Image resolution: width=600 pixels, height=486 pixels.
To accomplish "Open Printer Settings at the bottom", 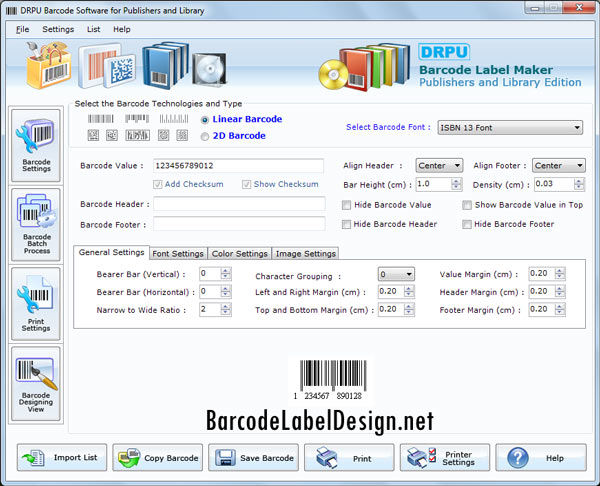I will [445, 458].
